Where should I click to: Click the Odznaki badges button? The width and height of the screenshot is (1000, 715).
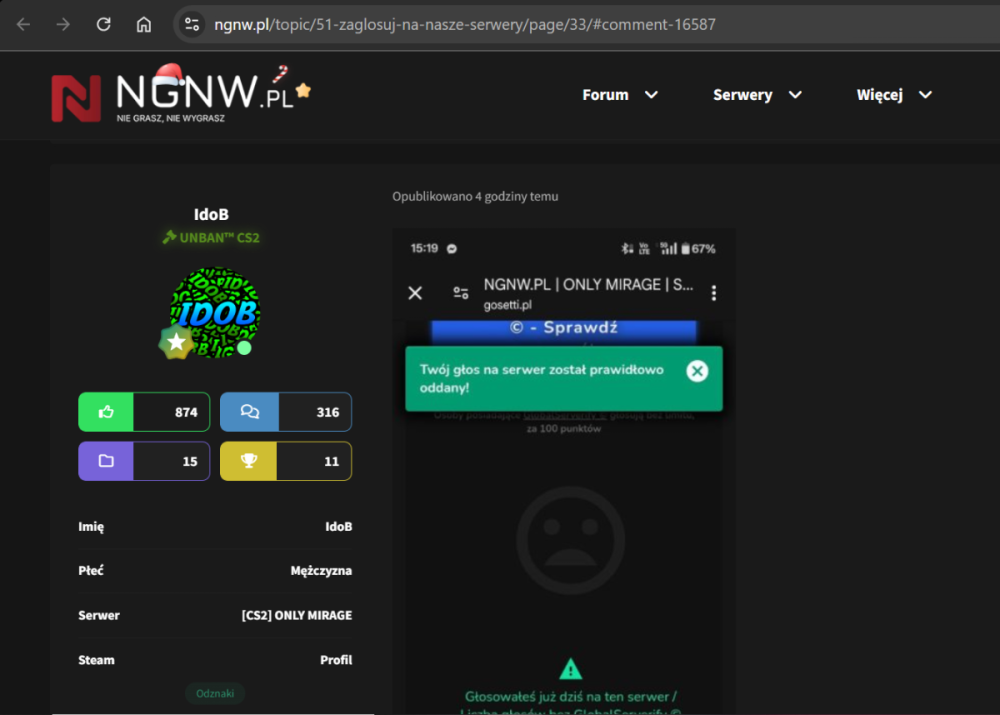click(x=215, y=693)
